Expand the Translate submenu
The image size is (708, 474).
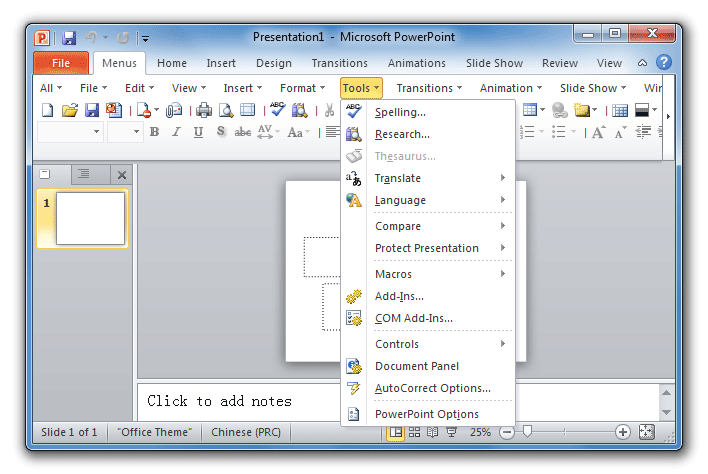click(x=428, y=178)
